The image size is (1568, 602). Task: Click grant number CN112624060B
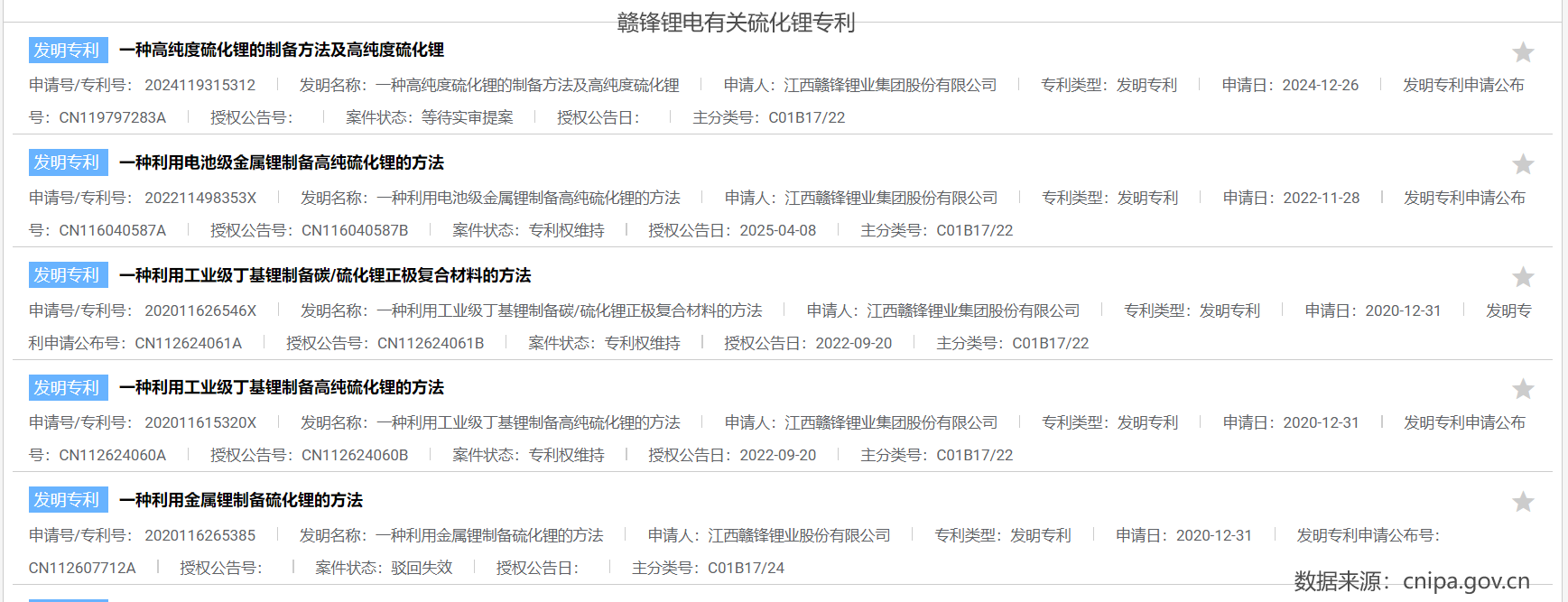click(x=355, y=455)
